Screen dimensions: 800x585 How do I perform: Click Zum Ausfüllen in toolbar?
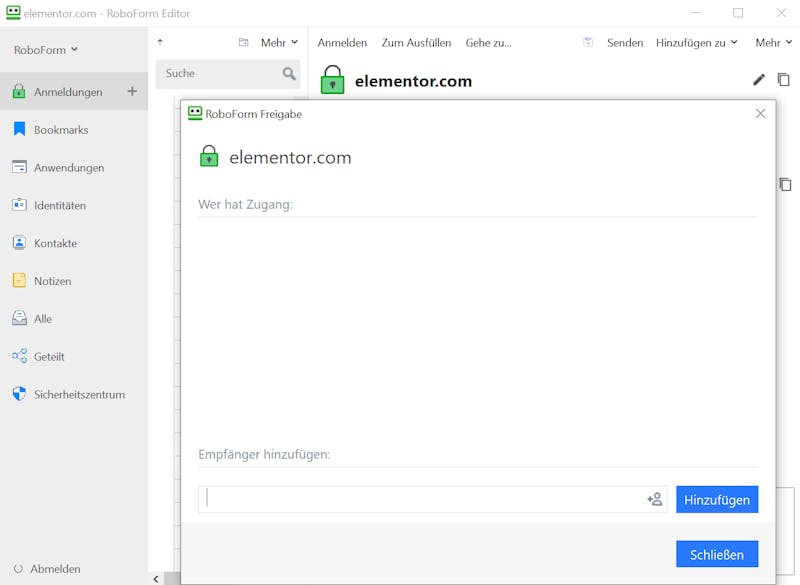(x=416, y=43)
